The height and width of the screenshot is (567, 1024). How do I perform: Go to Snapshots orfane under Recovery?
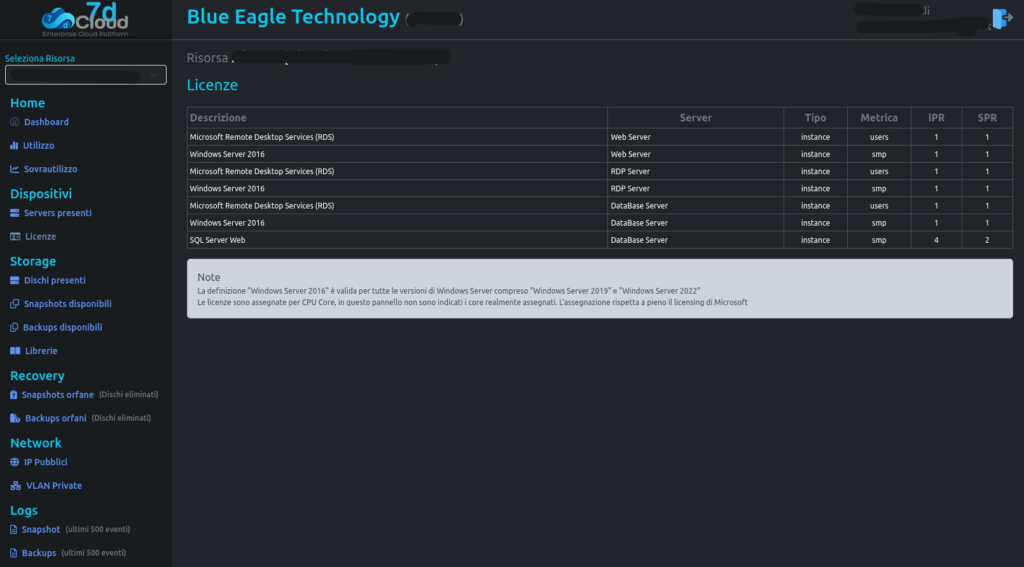pyautogui.click(x=57, y=395)
